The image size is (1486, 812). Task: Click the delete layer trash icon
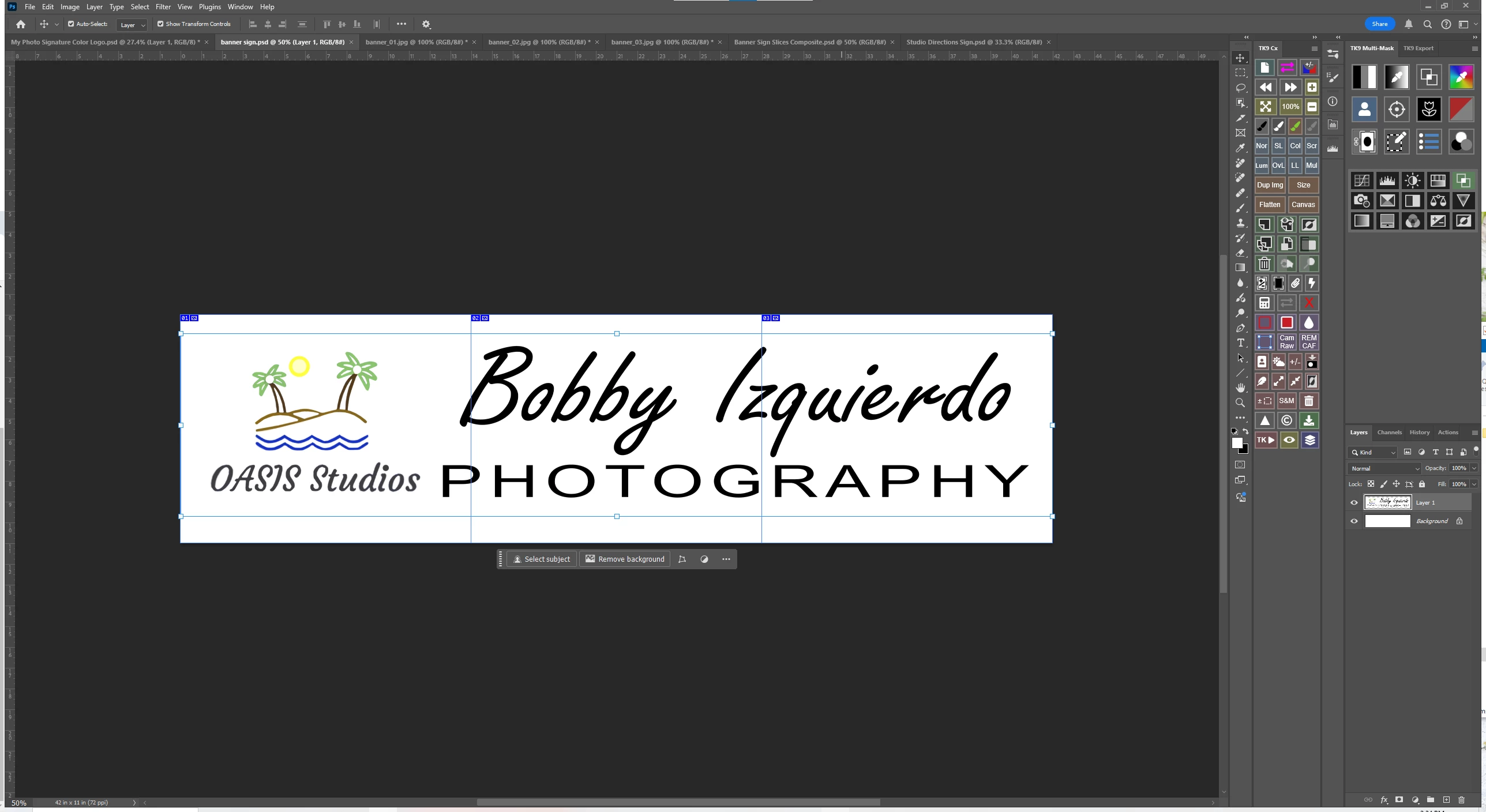tap(1461, 800)
